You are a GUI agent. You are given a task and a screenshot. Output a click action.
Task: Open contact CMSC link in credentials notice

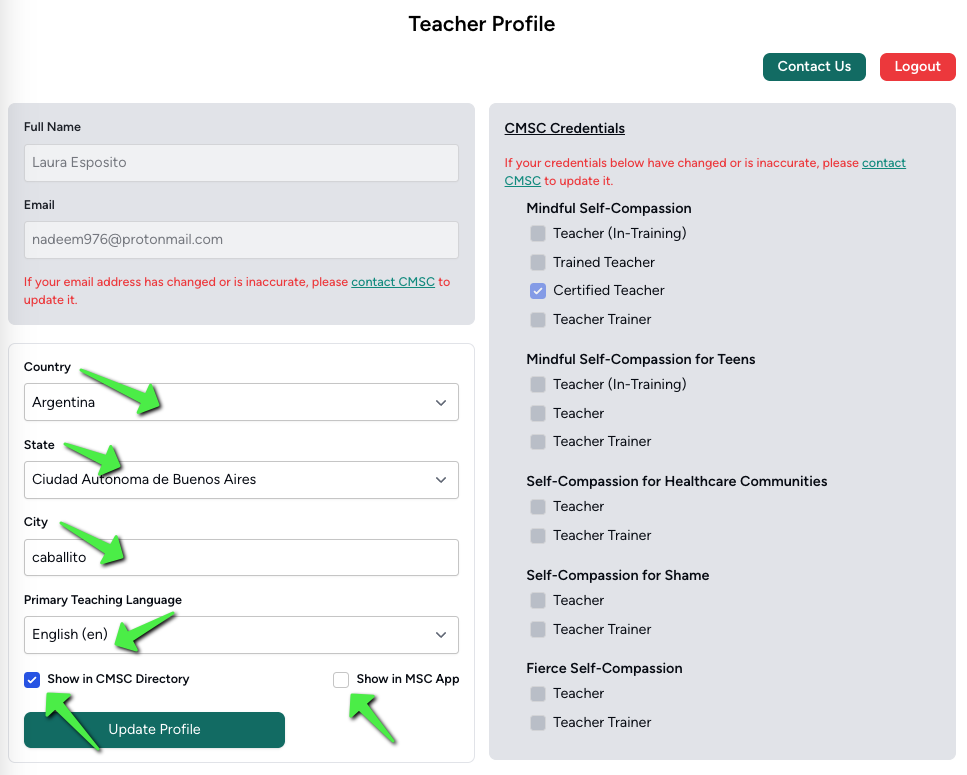coord(884,163)
